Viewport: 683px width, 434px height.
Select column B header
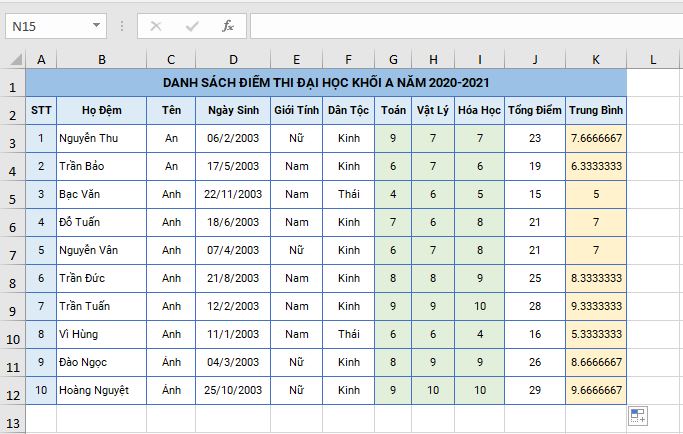click(101, 59)
